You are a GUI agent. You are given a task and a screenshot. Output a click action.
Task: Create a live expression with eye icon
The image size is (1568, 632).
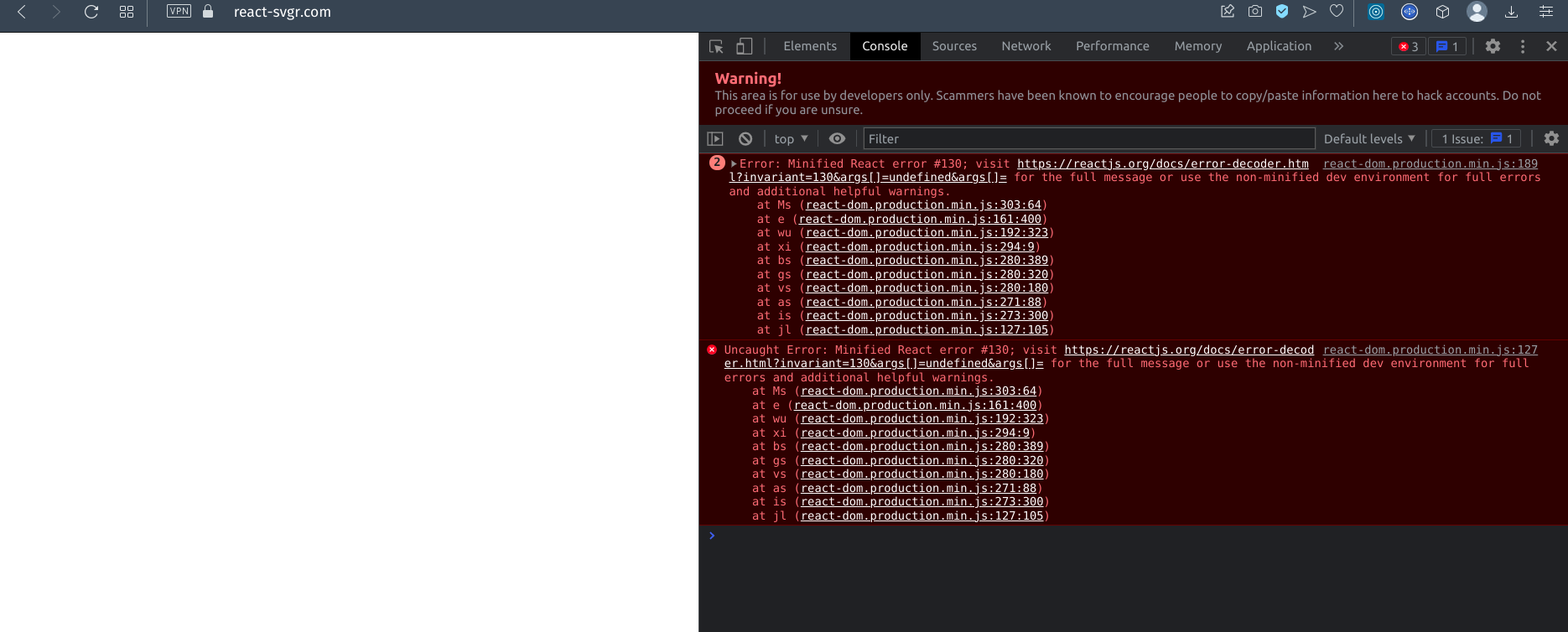click(x=837, y=138)
